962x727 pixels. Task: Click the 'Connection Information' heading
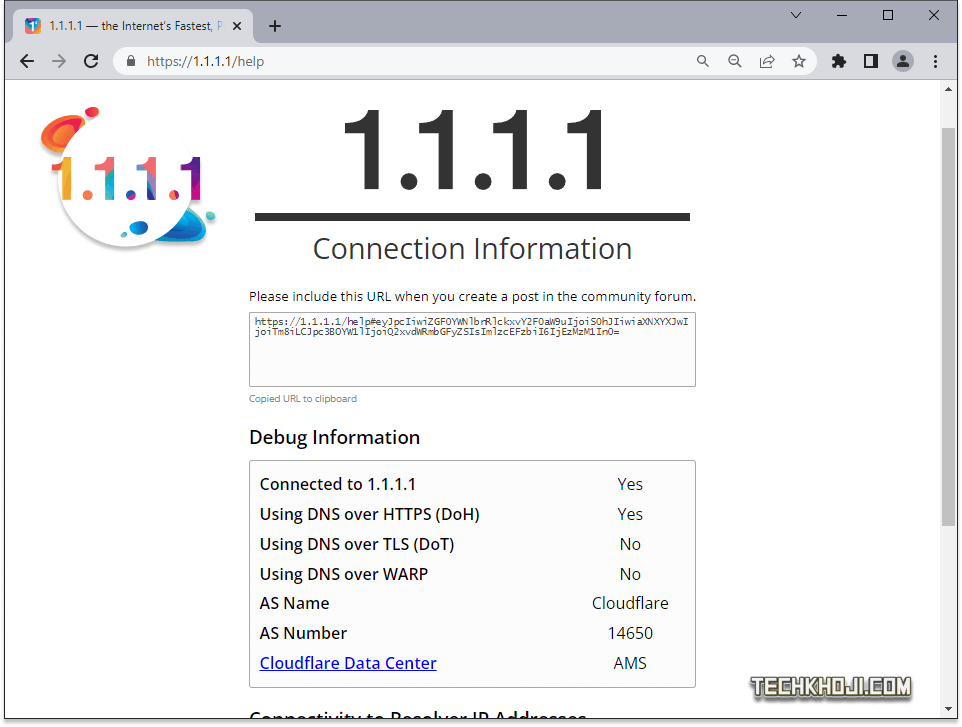click(x=472, y=249)
